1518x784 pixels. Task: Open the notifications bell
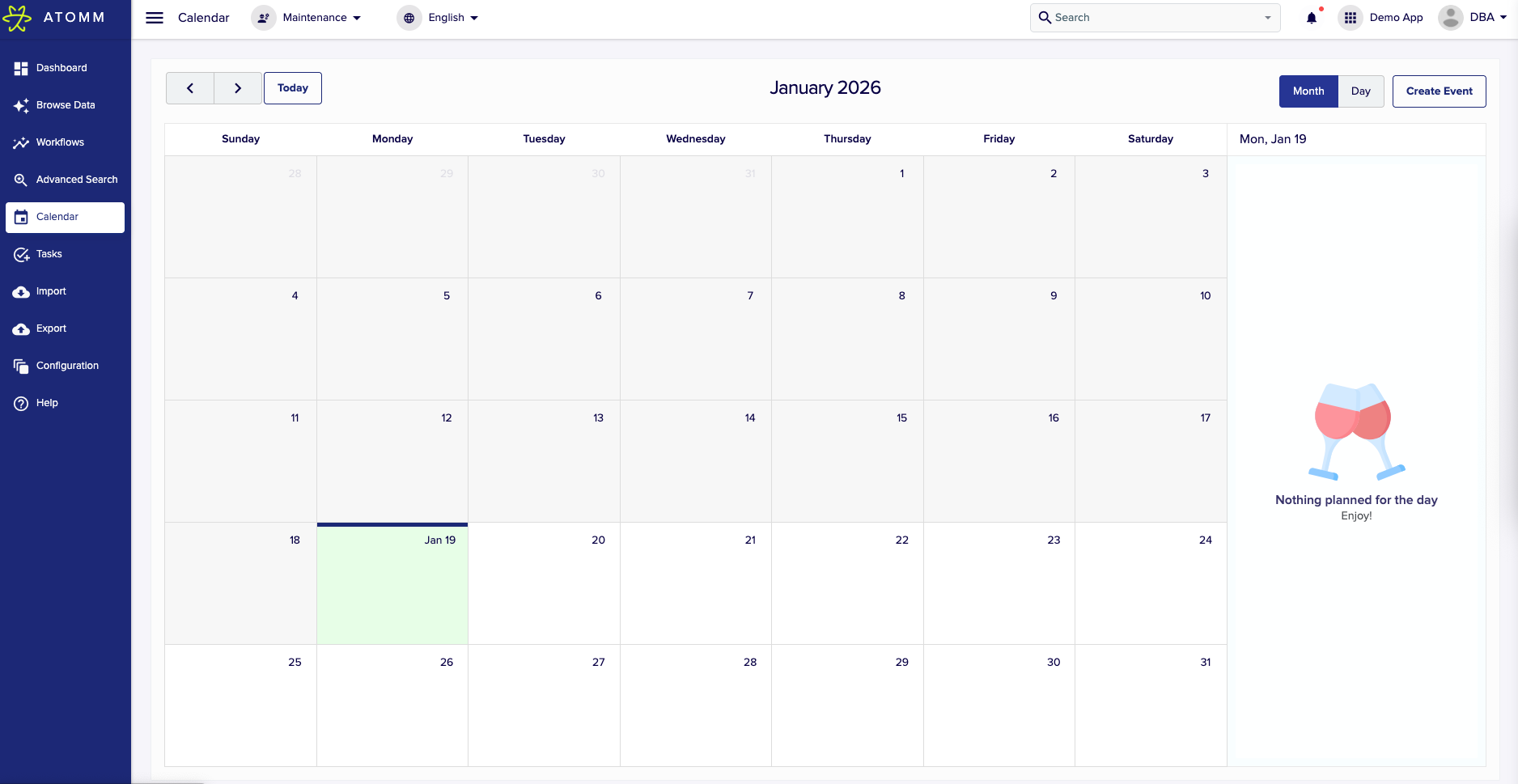(x=1312, y=17)
